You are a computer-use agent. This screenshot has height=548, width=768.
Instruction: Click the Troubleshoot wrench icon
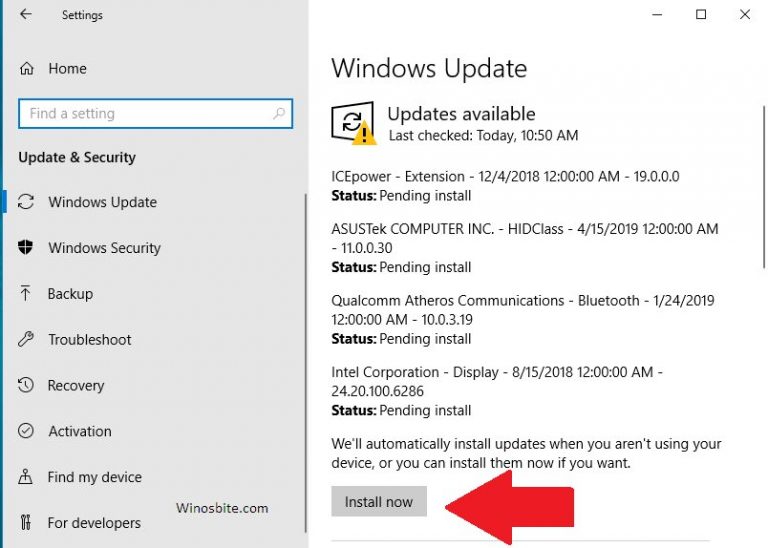coord(27,340)
